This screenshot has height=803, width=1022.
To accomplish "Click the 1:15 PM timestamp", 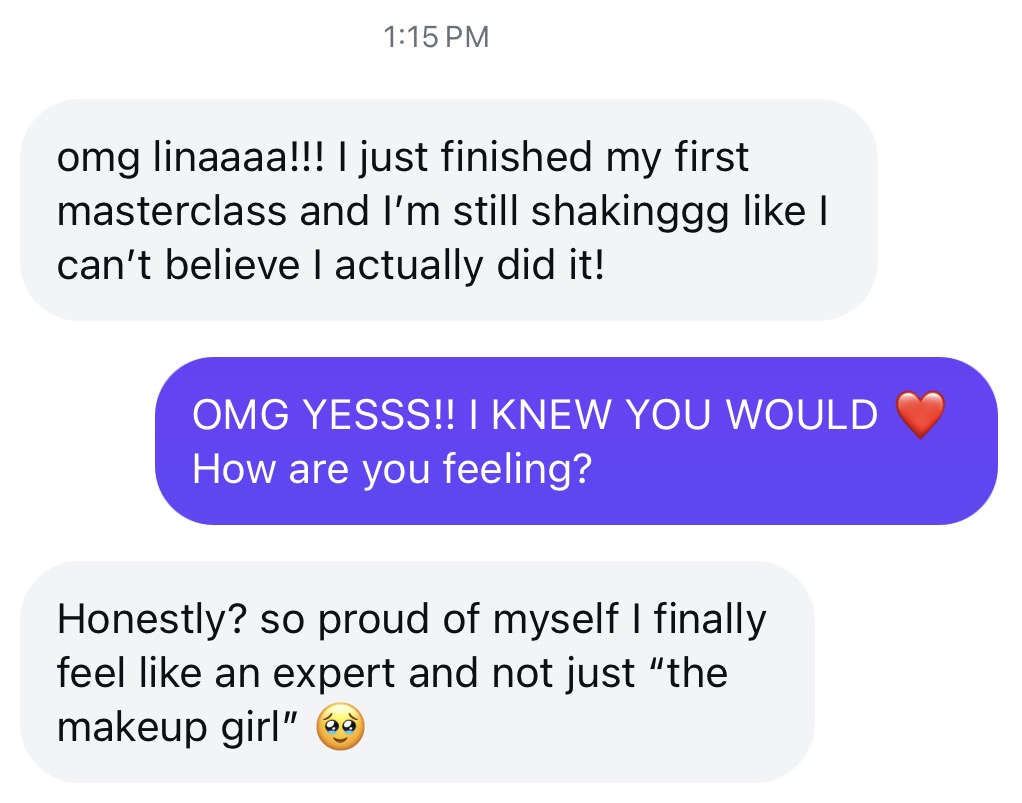I will click(x=437, y=38).
